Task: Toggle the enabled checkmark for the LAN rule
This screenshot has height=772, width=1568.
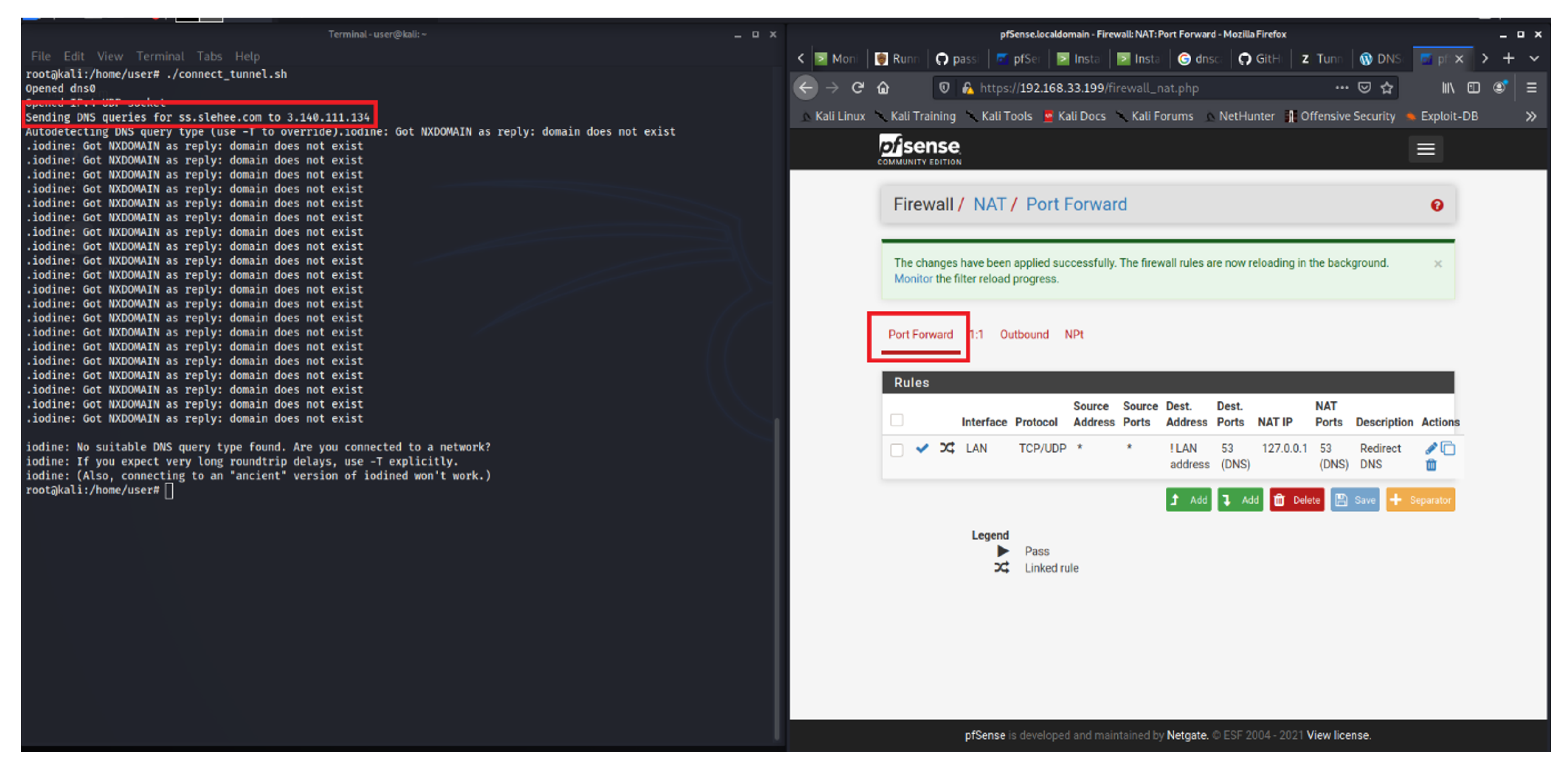Action: (921, 448)
